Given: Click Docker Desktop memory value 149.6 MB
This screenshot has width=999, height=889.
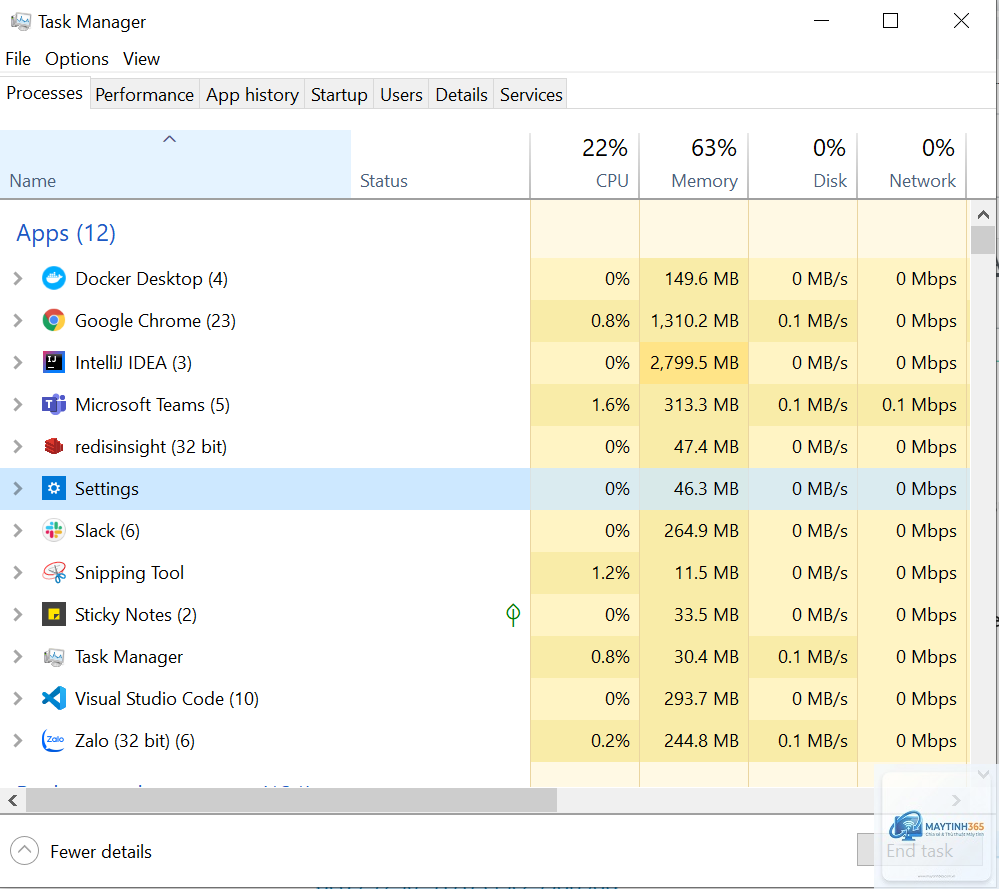Looking at the screenshot, I should (x=701, y=278).
